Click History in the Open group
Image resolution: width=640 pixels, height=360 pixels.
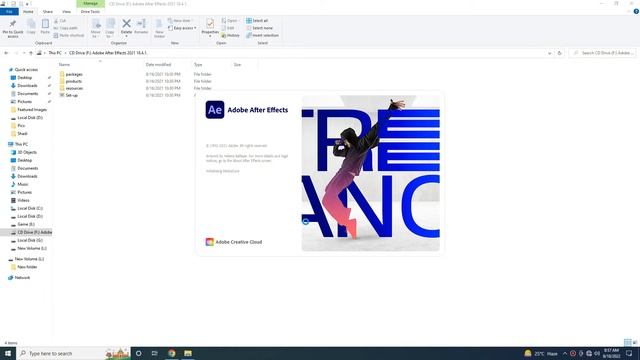231,36
